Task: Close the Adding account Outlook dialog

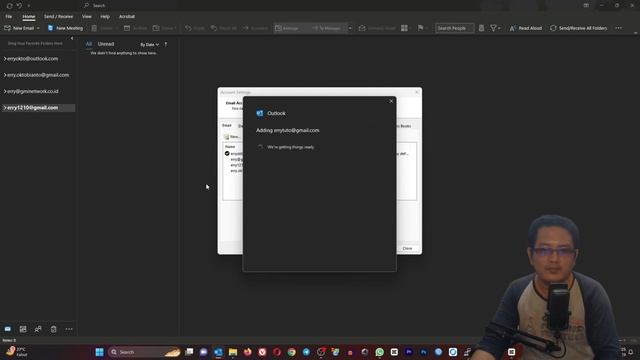Action: 391,101
